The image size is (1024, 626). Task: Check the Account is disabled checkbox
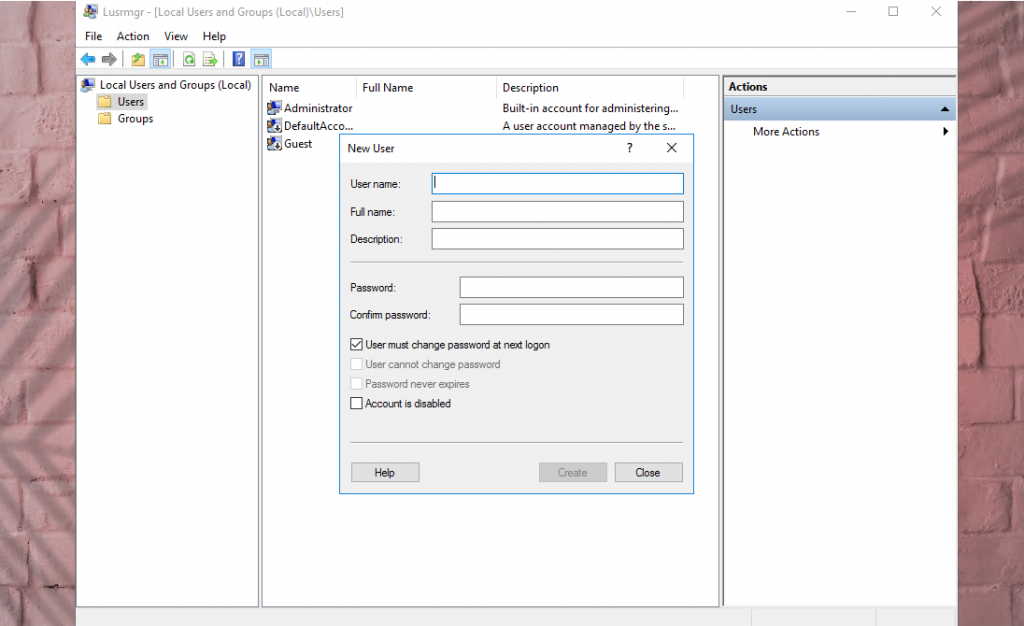pyautogui.click(x=356, y=403)
